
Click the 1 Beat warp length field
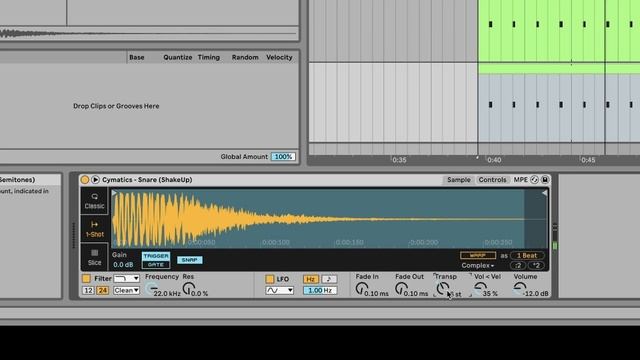click(x=527, y=256)
